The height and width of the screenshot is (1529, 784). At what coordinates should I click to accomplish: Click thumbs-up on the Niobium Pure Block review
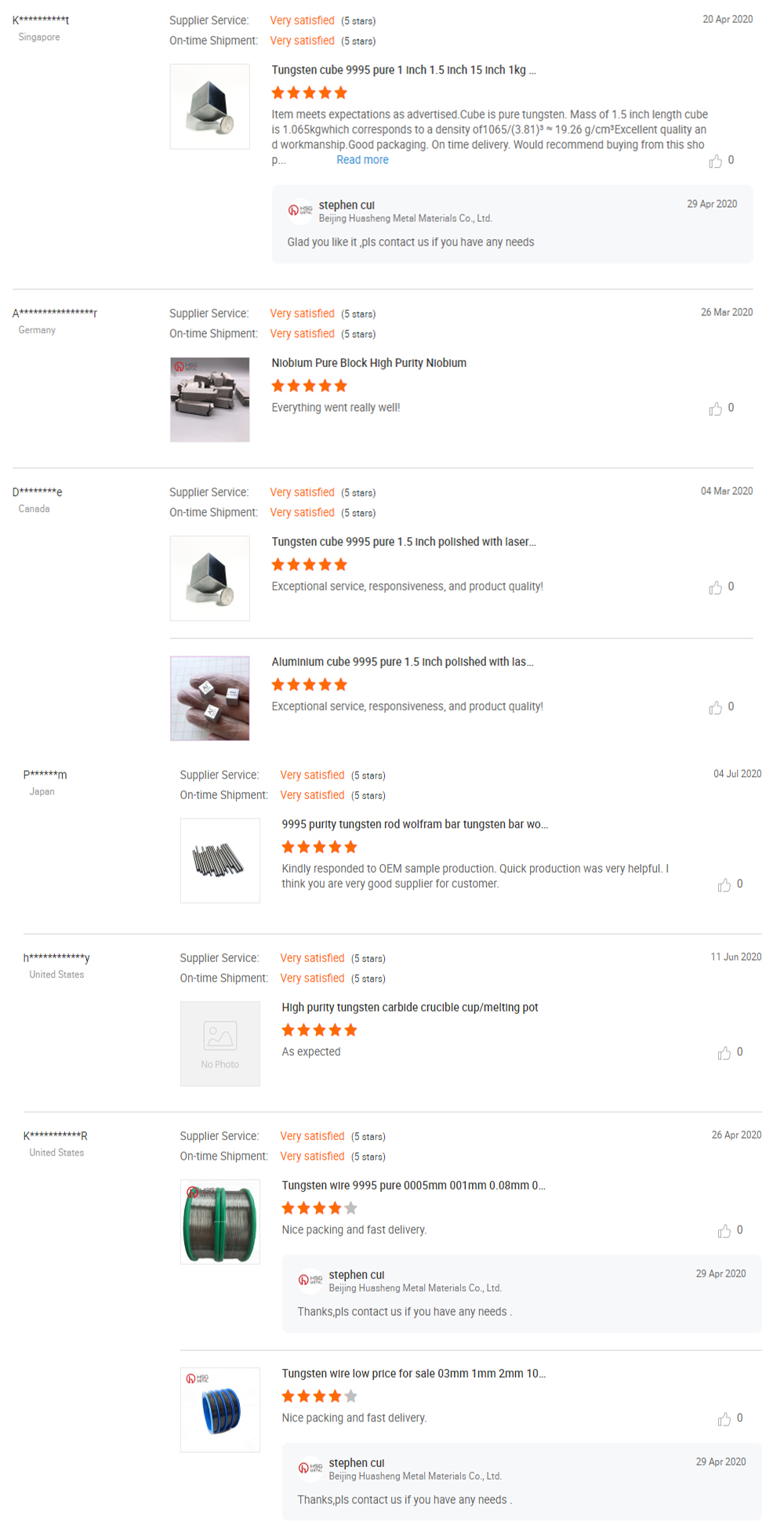715,409
